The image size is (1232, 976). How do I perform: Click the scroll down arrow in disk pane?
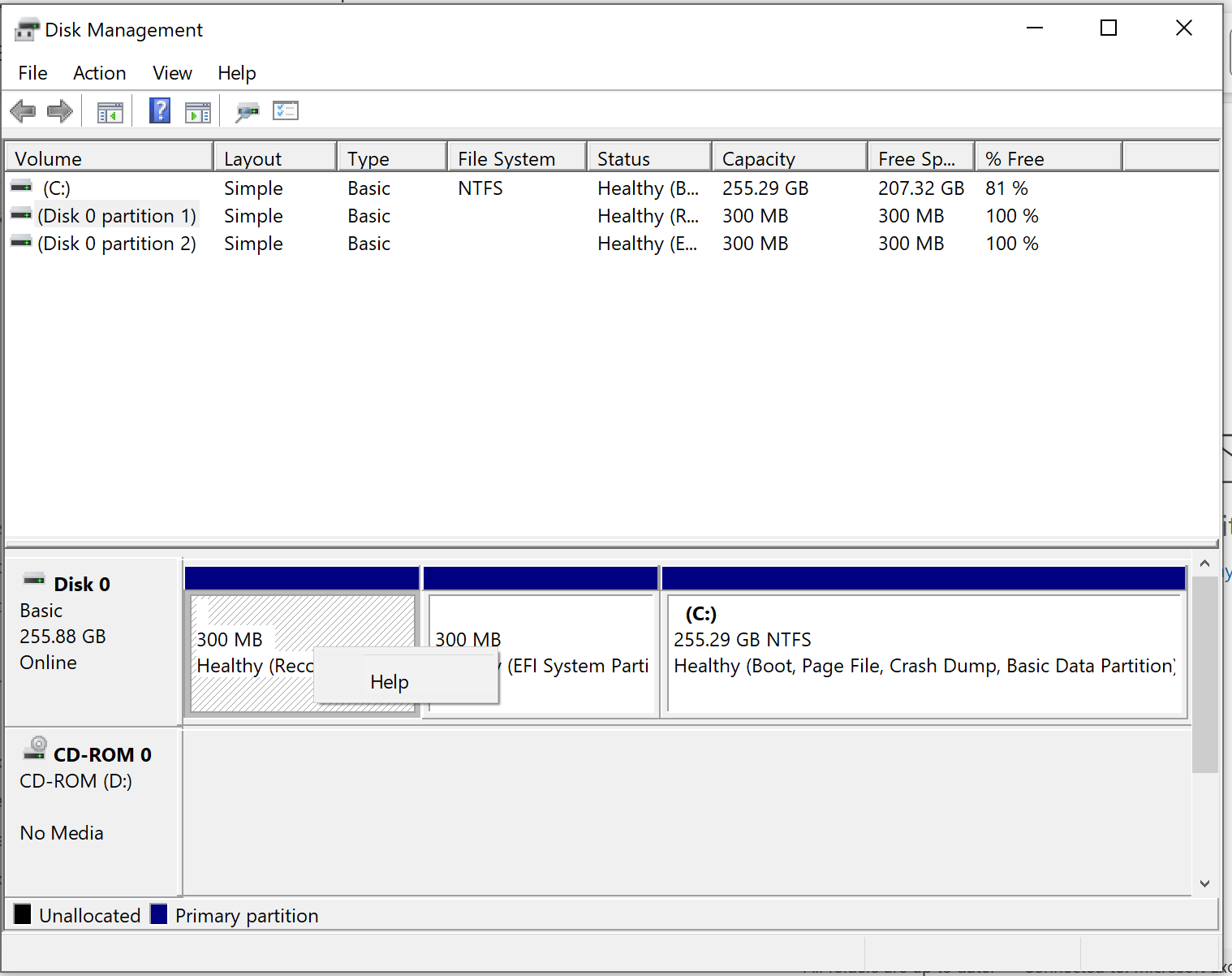tap(1204, 883)
